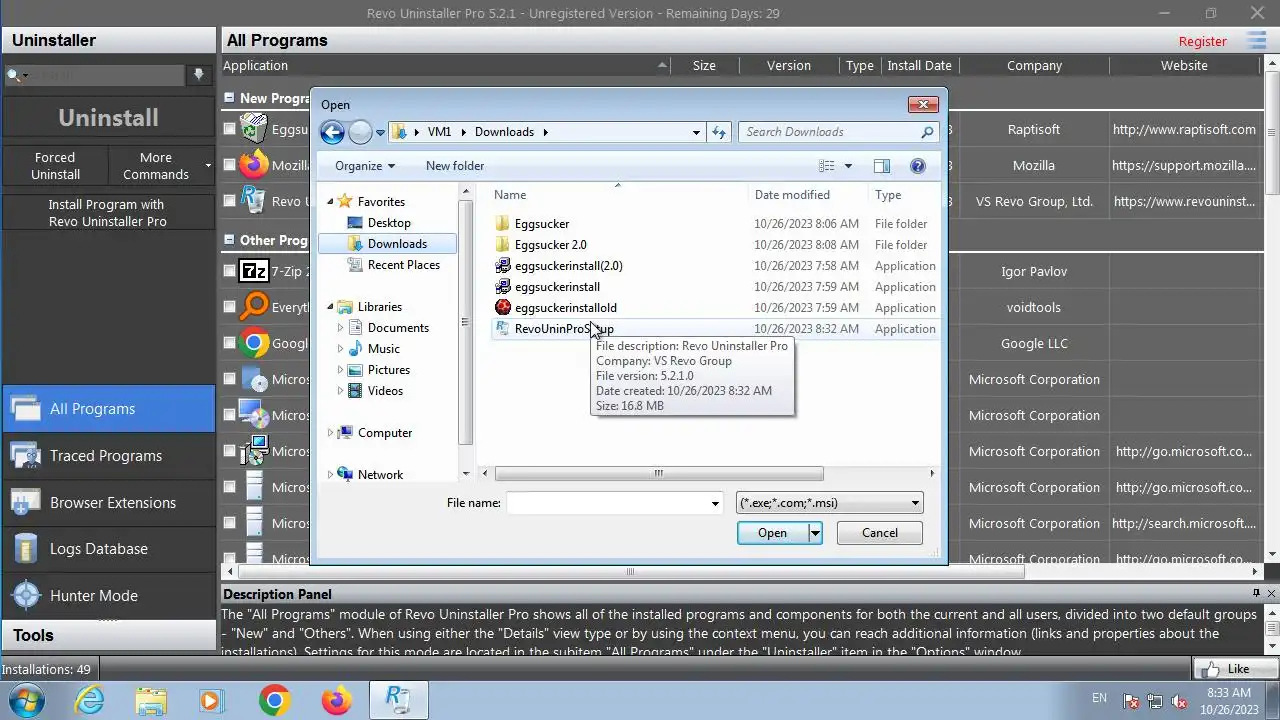Open Browser Extensions module
The image size is (1280, 720).
108,502
